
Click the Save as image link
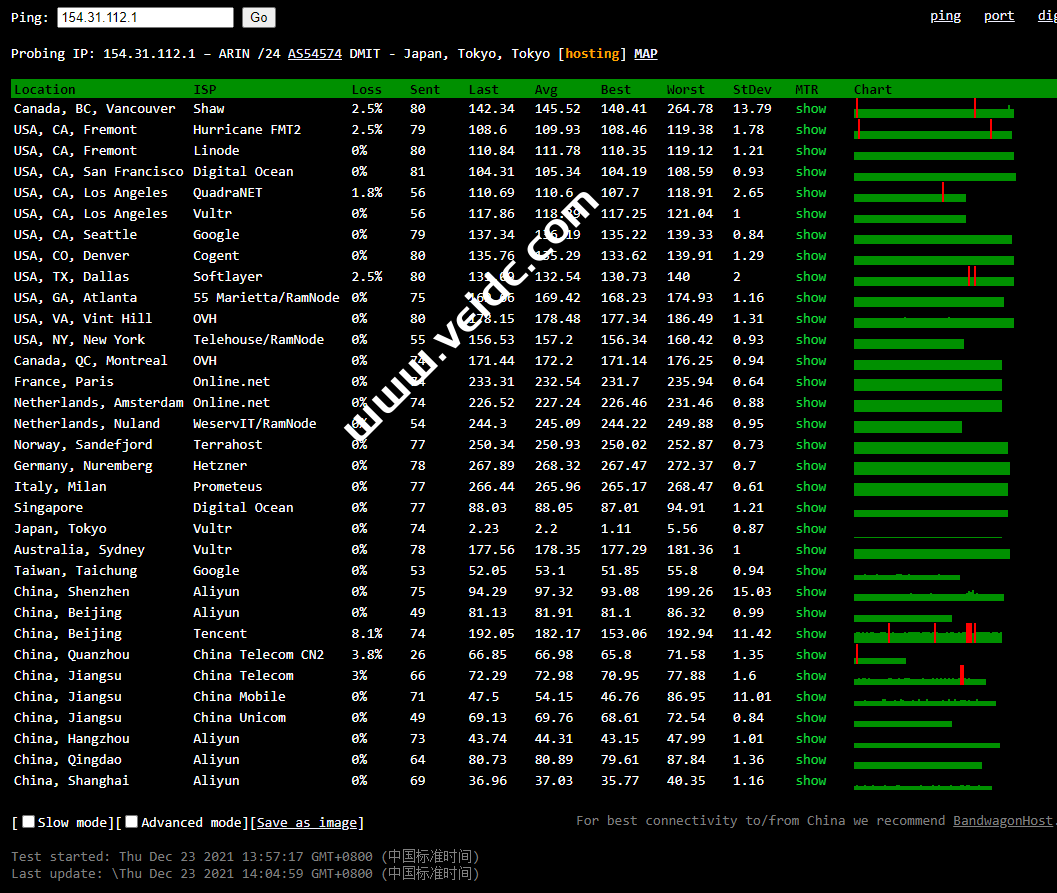tap(307, 823)
